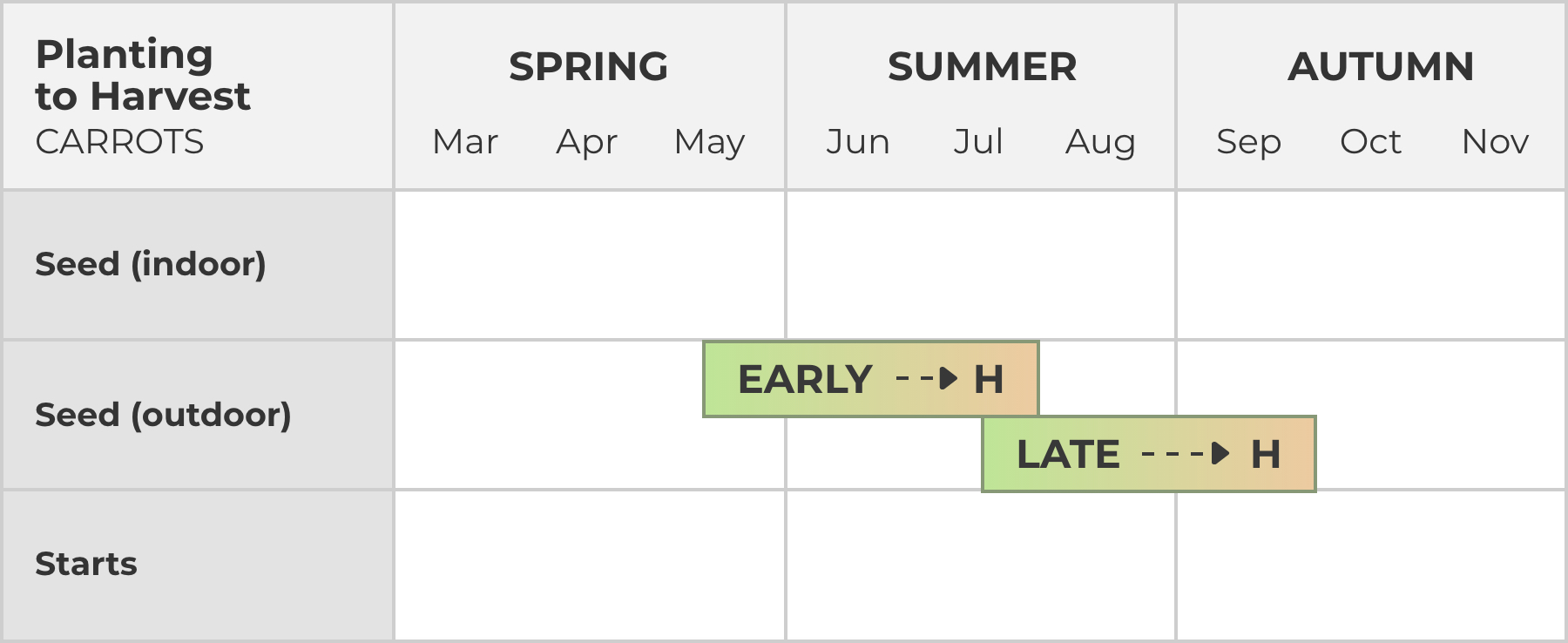This screenshot has height=643, width=1568.
Task: Select the LATE label on the green bar
Action: point(1068,454)
